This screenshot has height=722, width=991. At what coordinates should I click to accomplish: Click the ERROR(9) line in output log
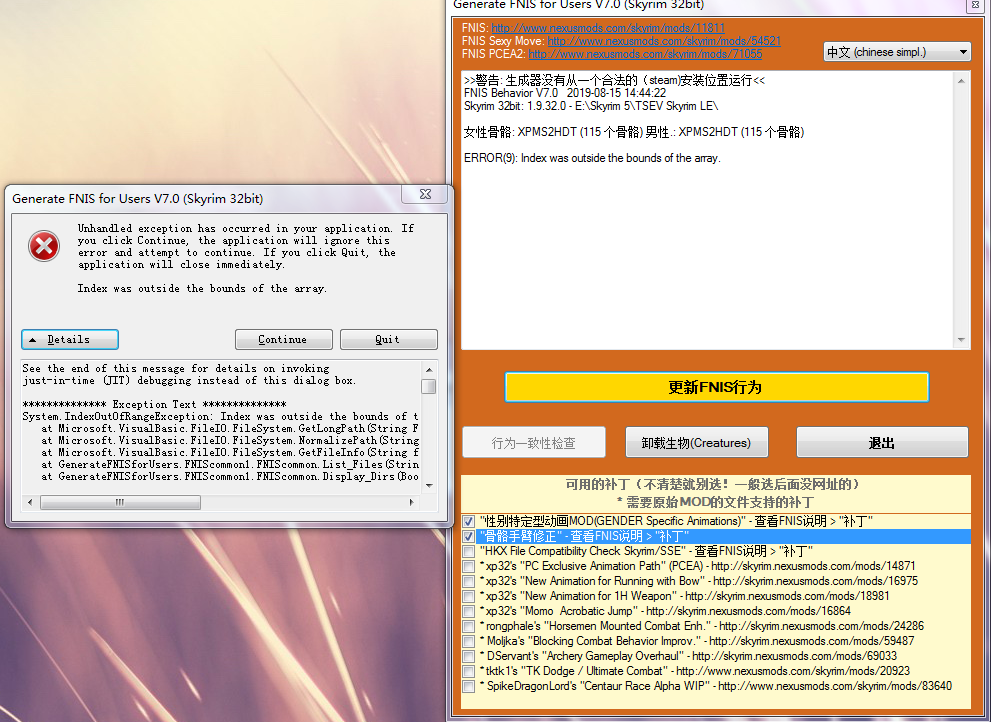click(592, 158)
